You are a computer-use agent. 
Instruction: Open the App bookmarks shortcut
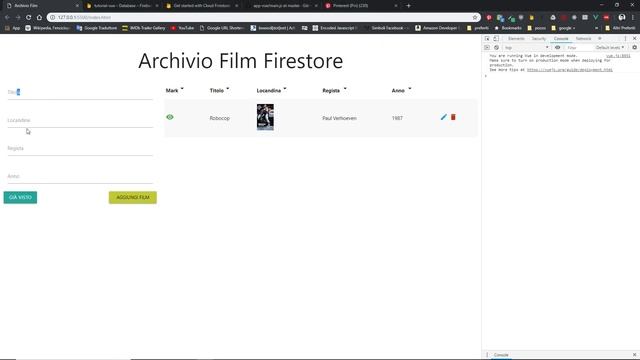tap(13, 28)
